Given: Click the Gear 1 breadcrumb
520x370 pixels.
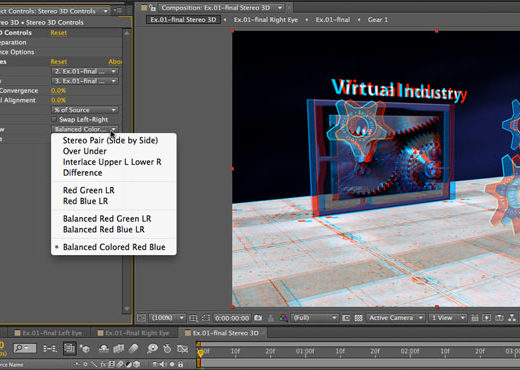Looking at the screenshot, I should click(x=378, y=20).
